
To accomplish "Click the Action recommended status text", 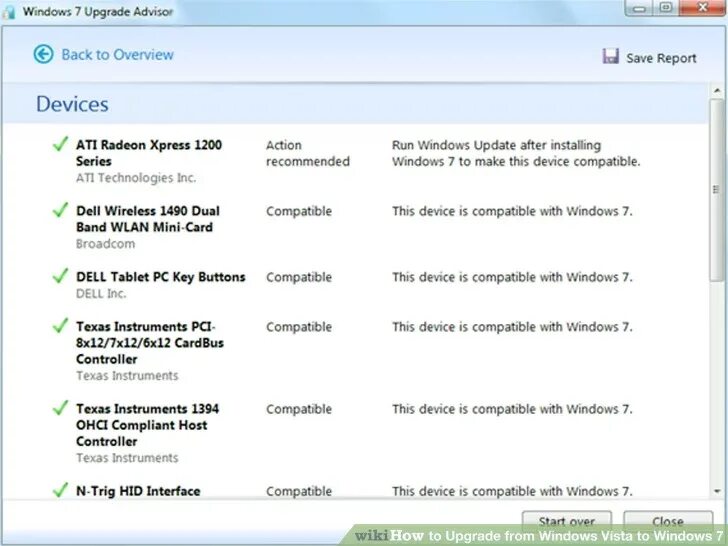I will (307, 153).
